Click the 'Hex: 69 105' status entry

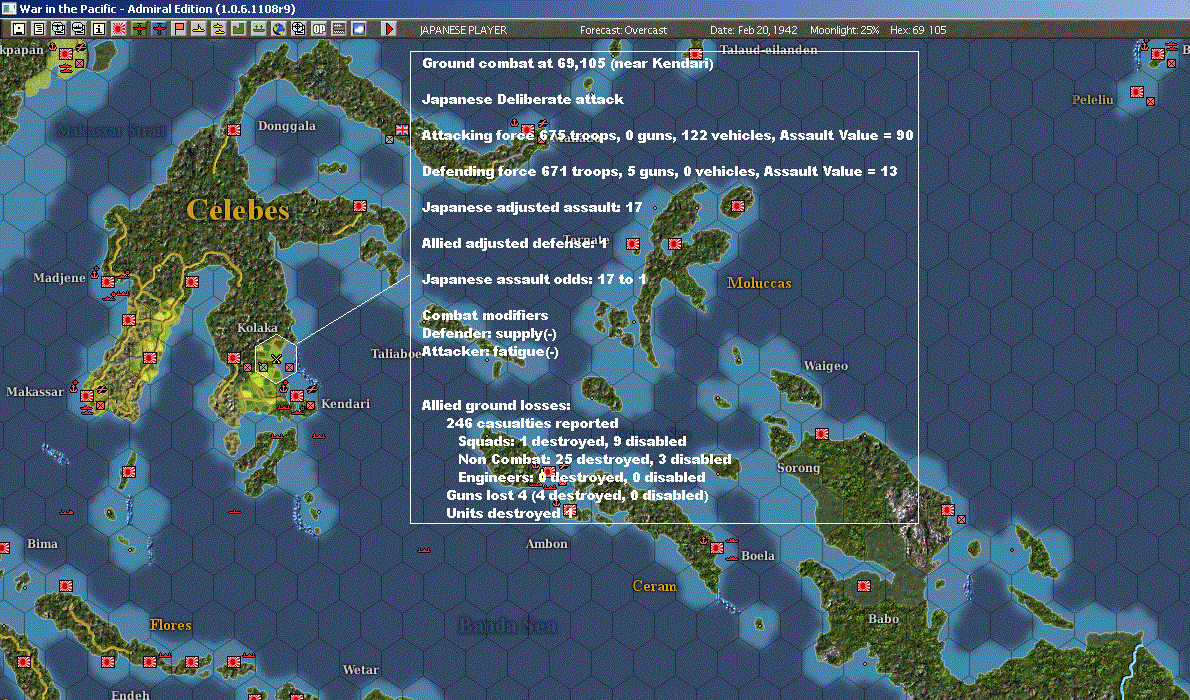918,30
